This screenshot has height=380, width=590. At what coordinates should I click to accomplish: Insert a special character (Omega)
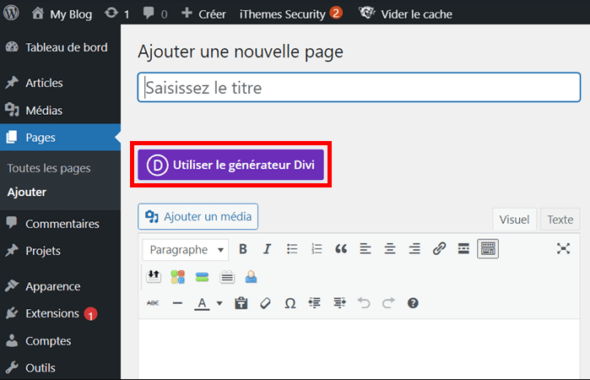(x=290, y=303)
